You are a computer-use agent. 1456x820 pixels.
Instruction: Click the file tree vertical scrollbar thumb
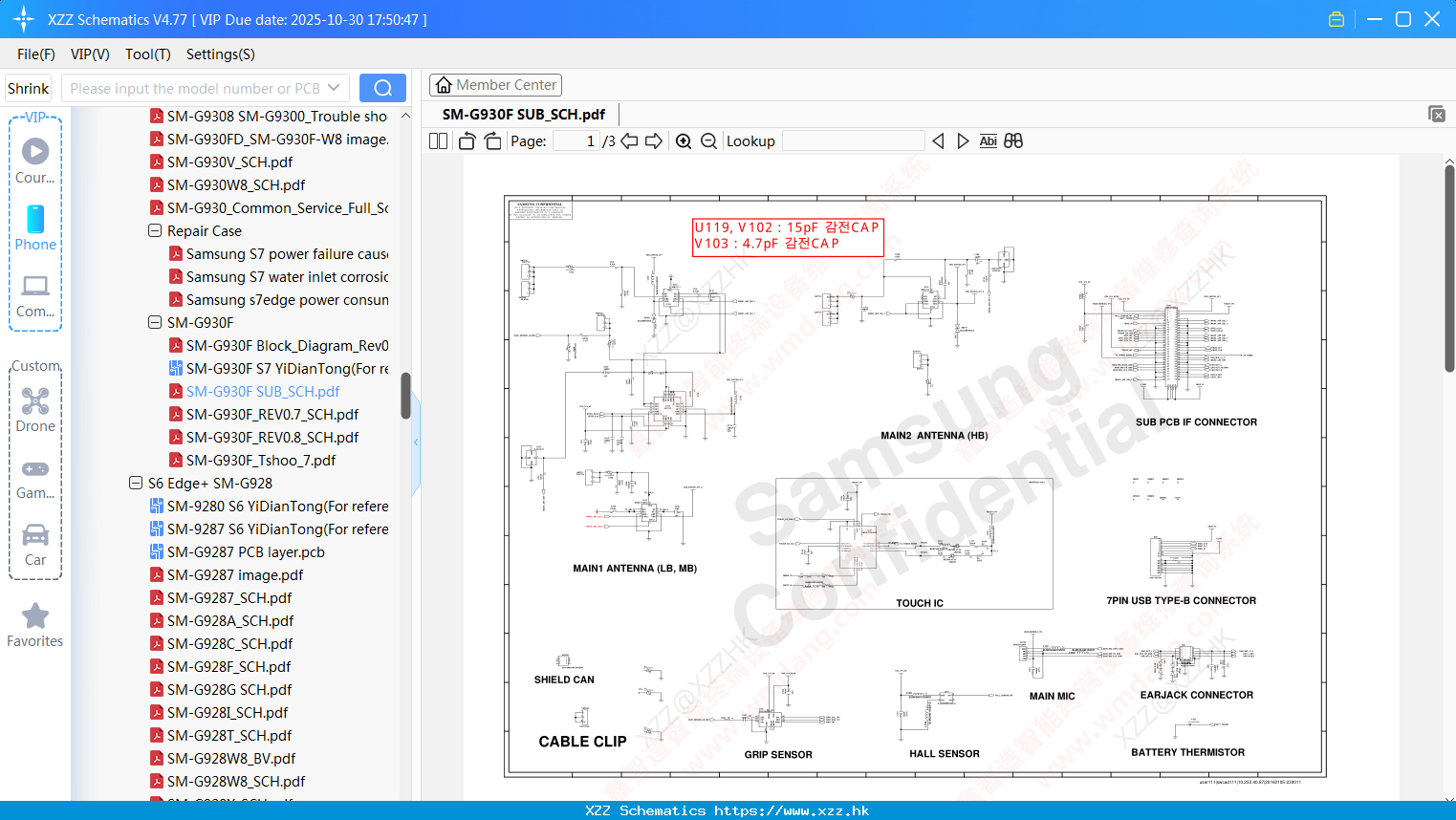405,396
